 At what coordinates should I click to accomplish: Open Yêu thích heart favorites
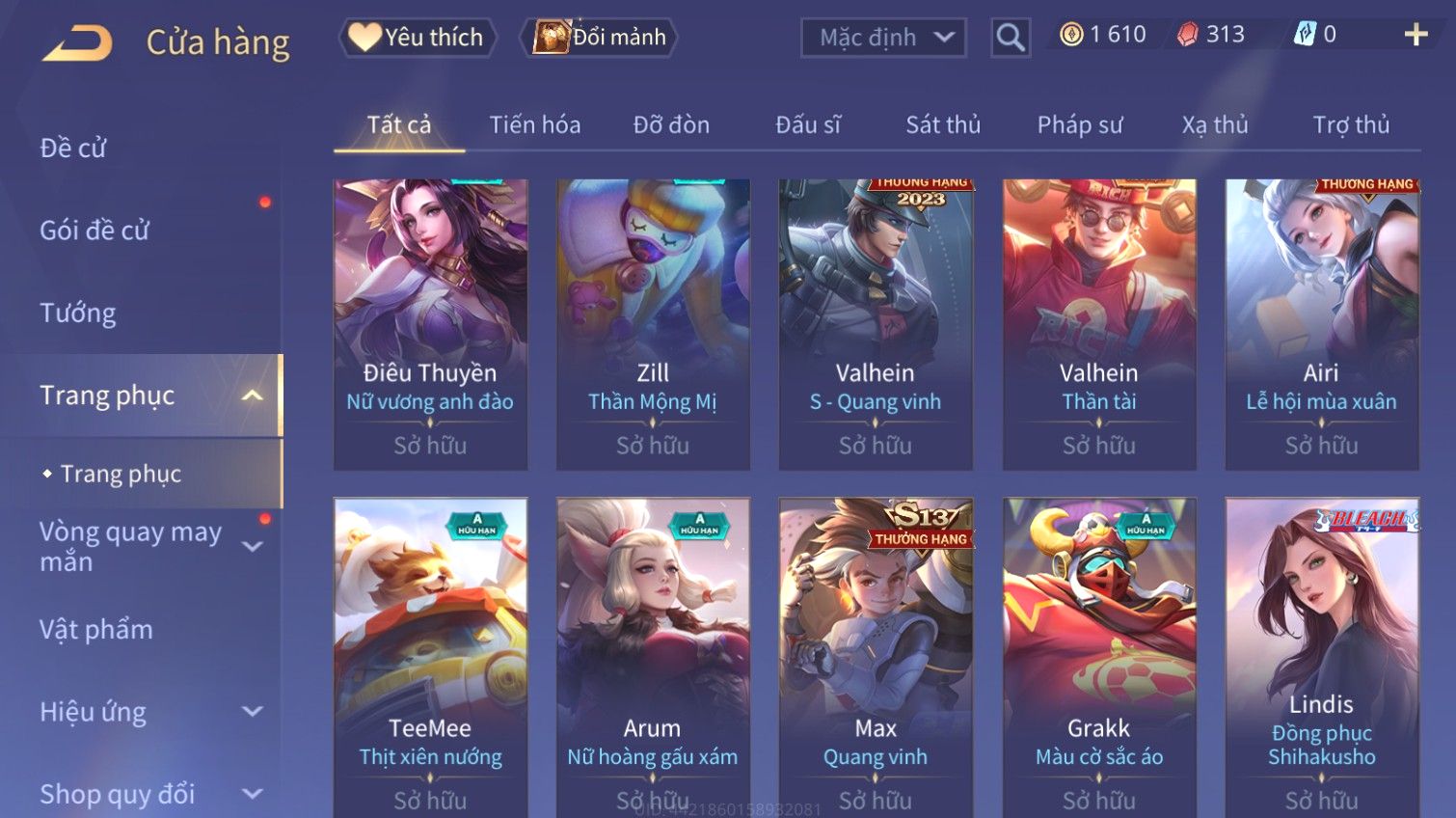[418, 38]
